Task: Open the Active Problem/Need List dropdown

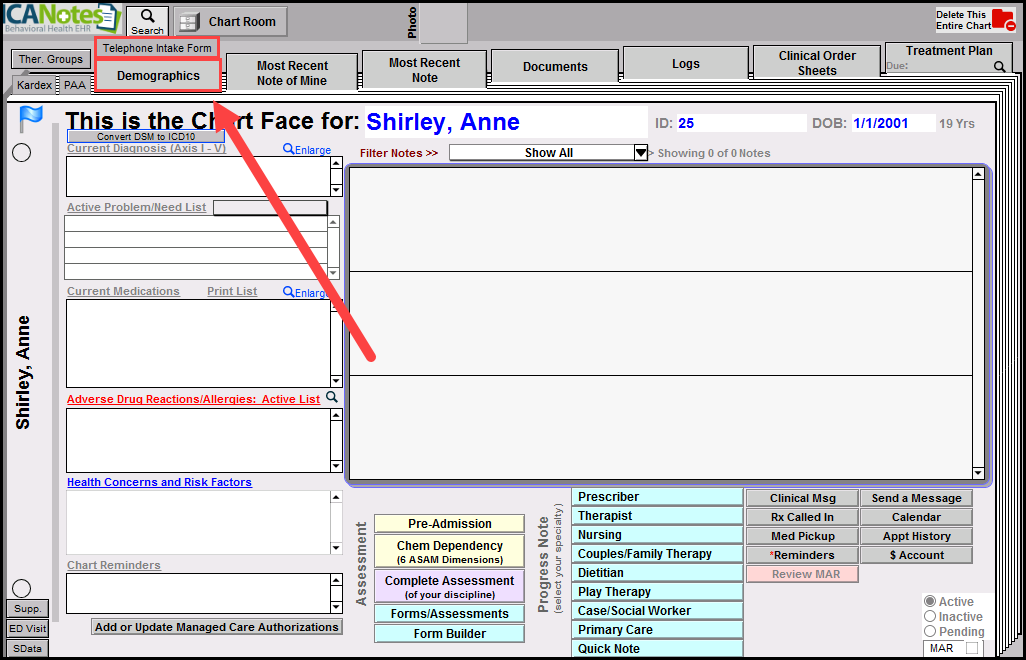Action: (x=270, y=208)
